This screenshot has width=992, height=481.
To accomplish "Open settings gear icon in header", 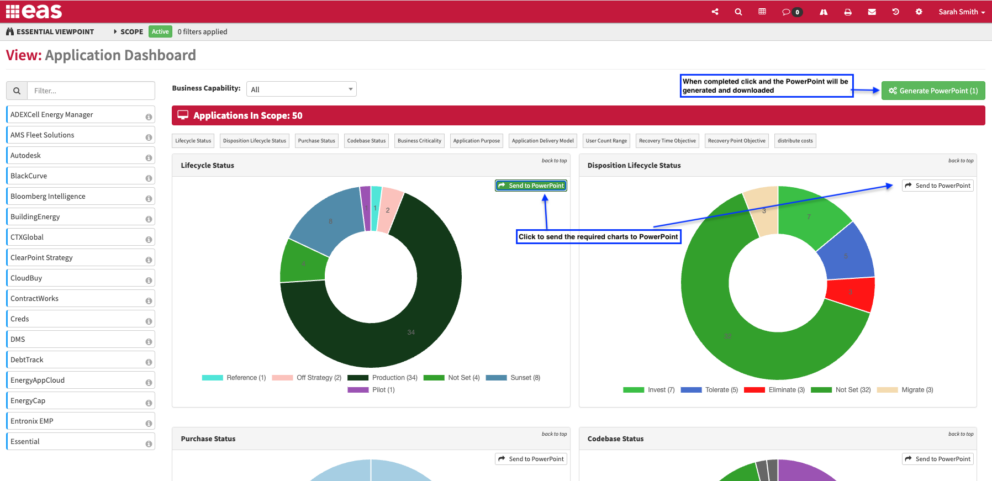I will pyautogui.click(x=919, y=11).
